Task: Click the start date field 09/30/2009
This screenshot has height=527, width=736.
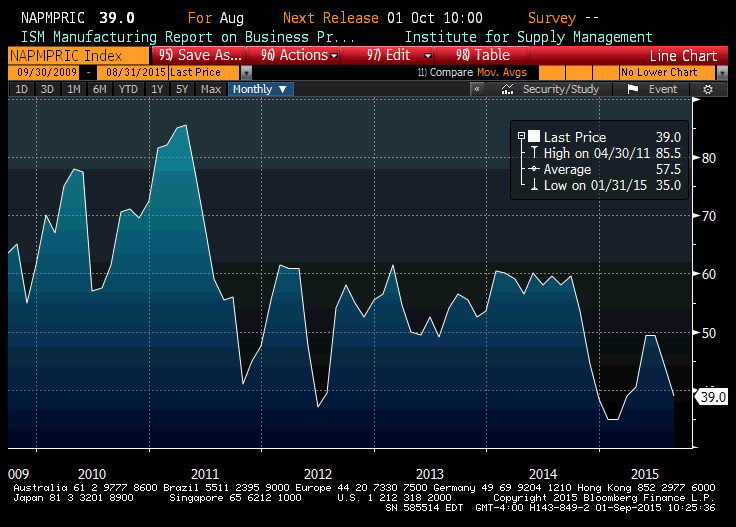Action: [44, 73]
